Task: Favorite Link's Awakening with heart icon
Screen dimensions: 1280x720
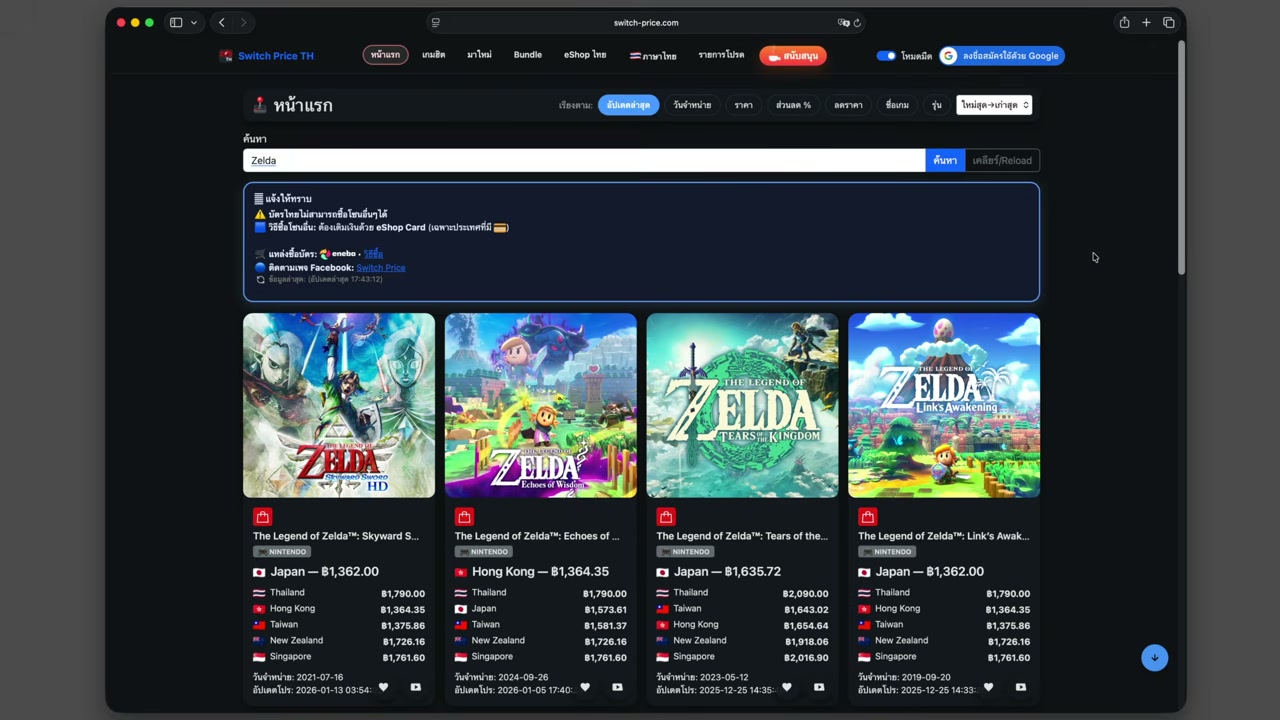Action: tap(989, 687)
